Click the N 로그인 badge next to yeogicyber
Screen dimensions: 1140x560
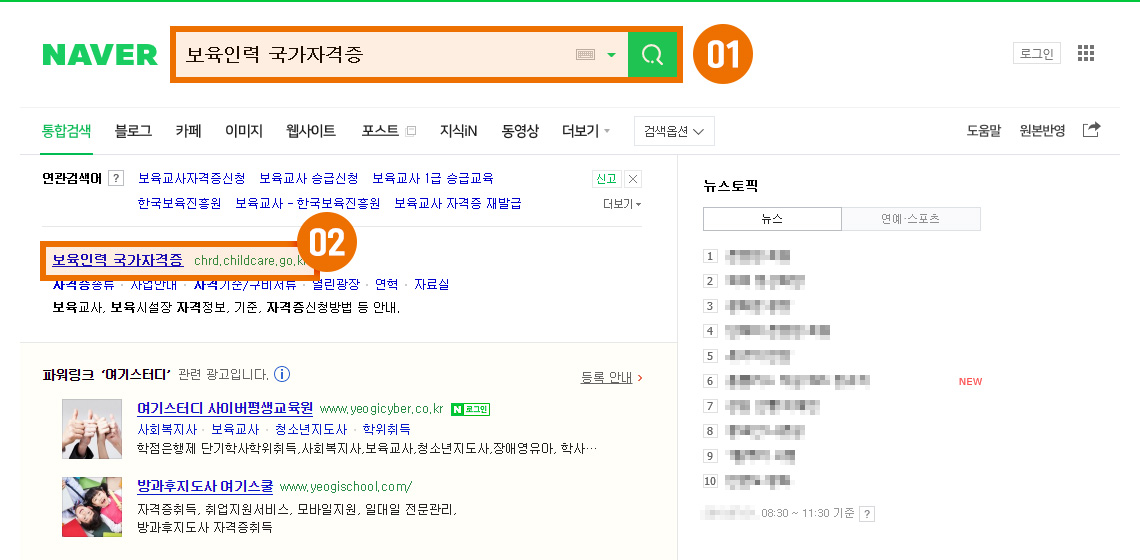[x=470, y=409]
